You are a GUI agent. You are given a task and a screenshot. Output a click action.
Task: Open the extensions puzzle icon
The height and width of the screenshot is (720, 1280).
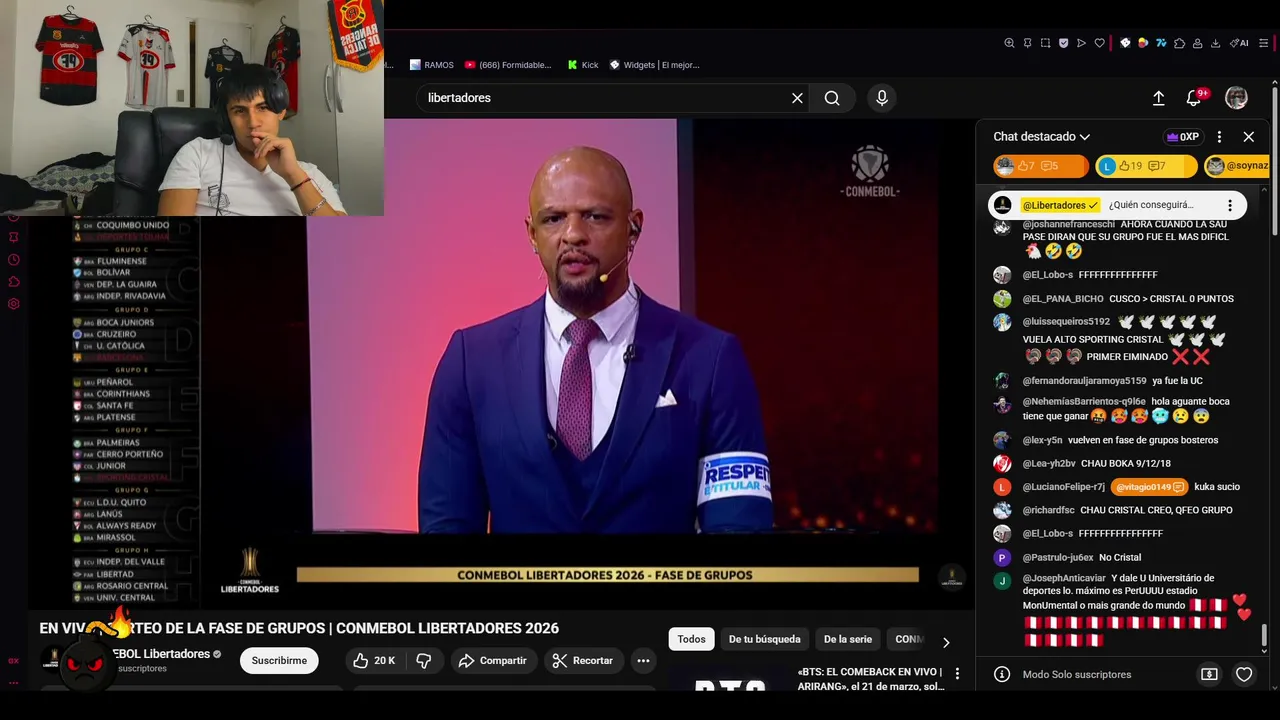[x=1180, y=43]
